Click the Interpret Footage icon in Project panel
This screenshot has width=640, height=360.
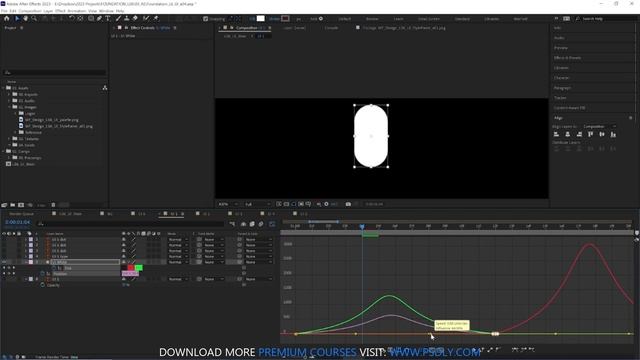[x=4, y=205]
